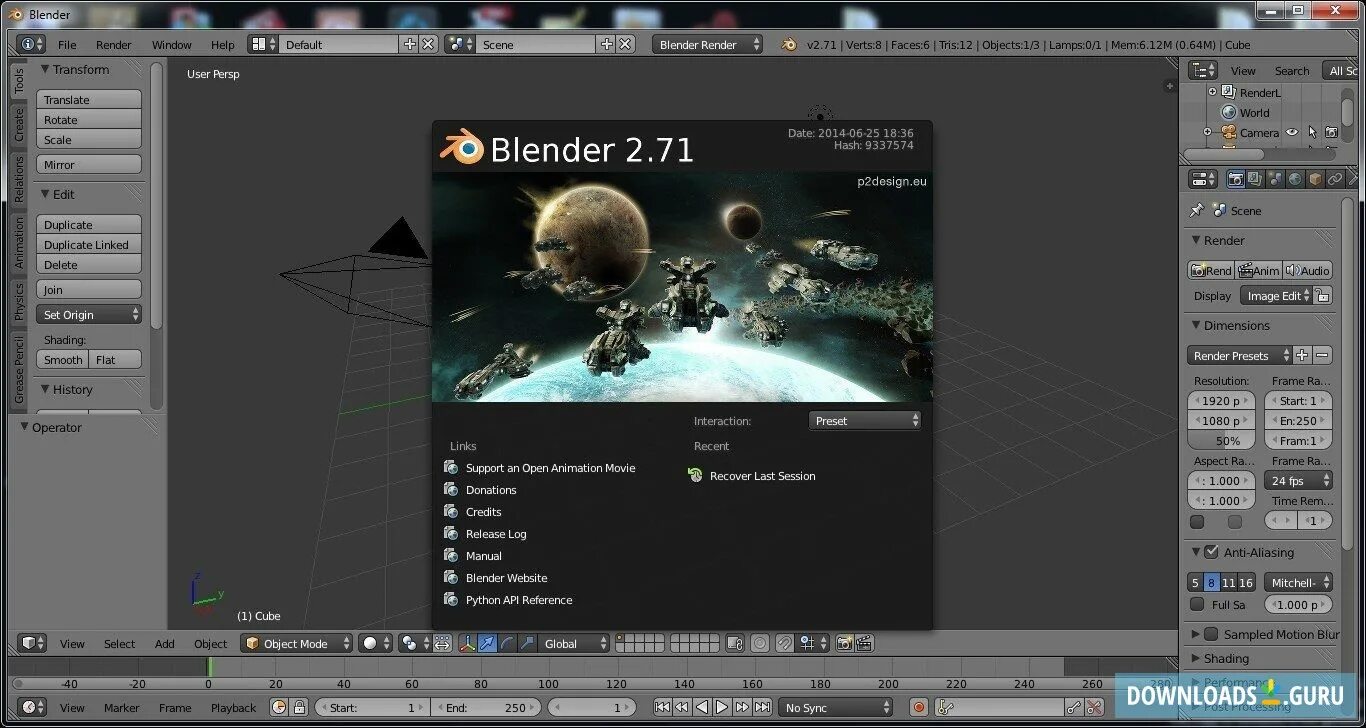Select Scene properties tab icon

[x=1275, y=179]
